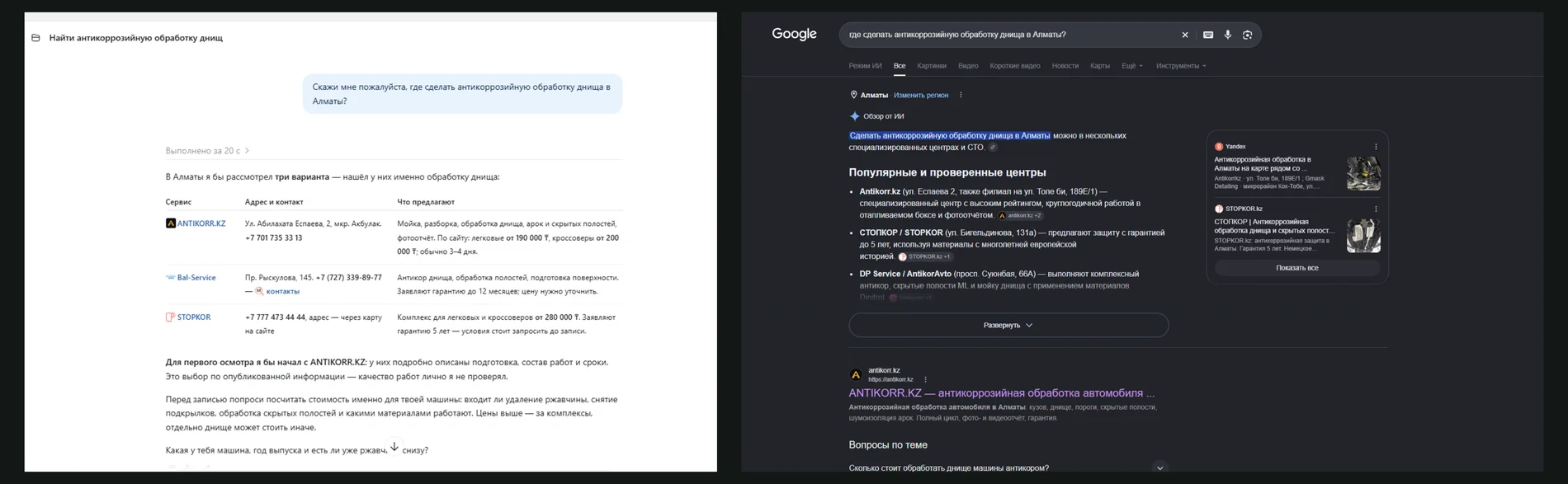Open three-dot menu next to Изменить регион
This screenshot has width=1568, height=484.
(x=961, y=95)
